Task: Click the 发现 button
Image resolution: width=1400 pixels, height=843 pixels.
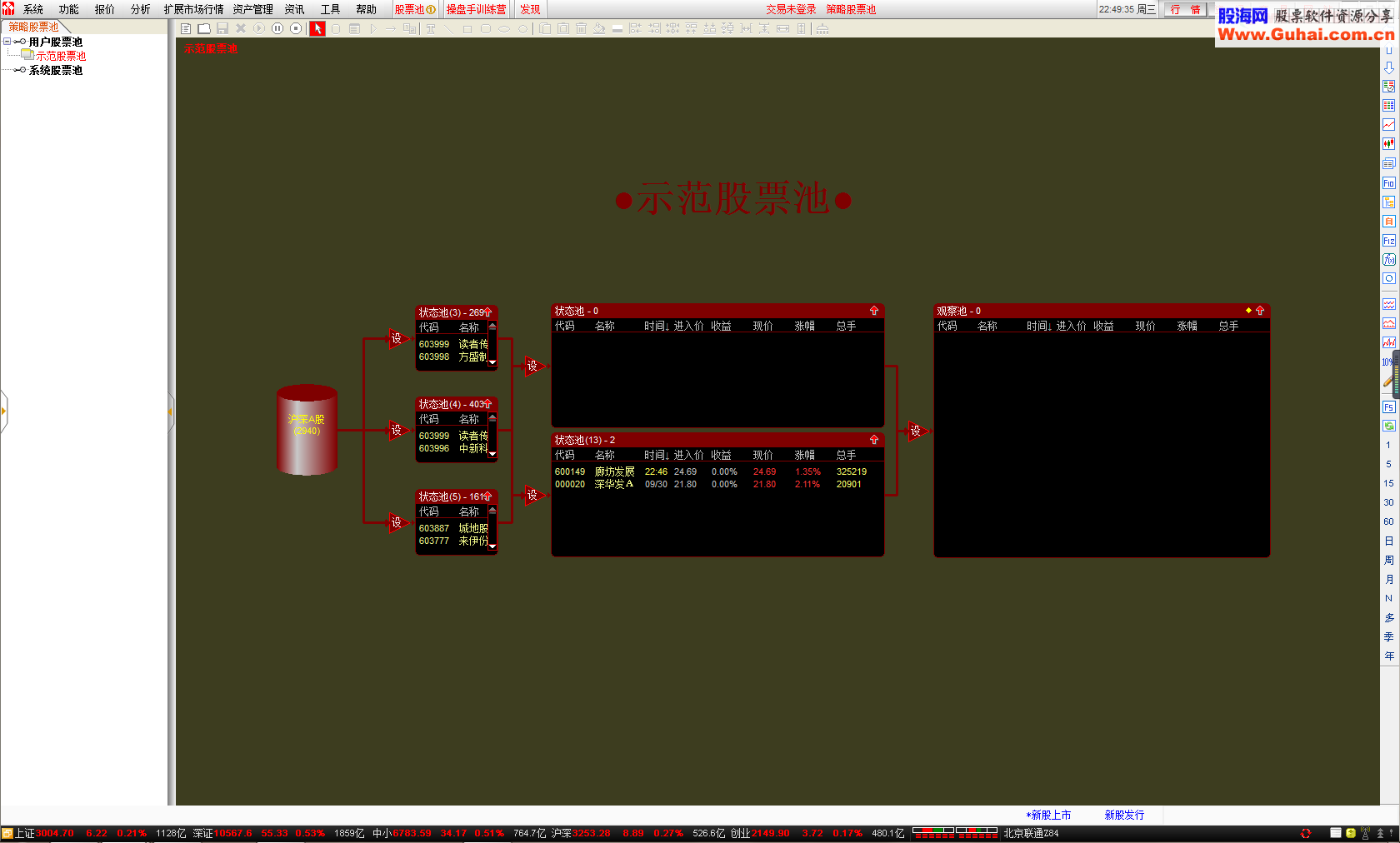Action: (530, 9)
